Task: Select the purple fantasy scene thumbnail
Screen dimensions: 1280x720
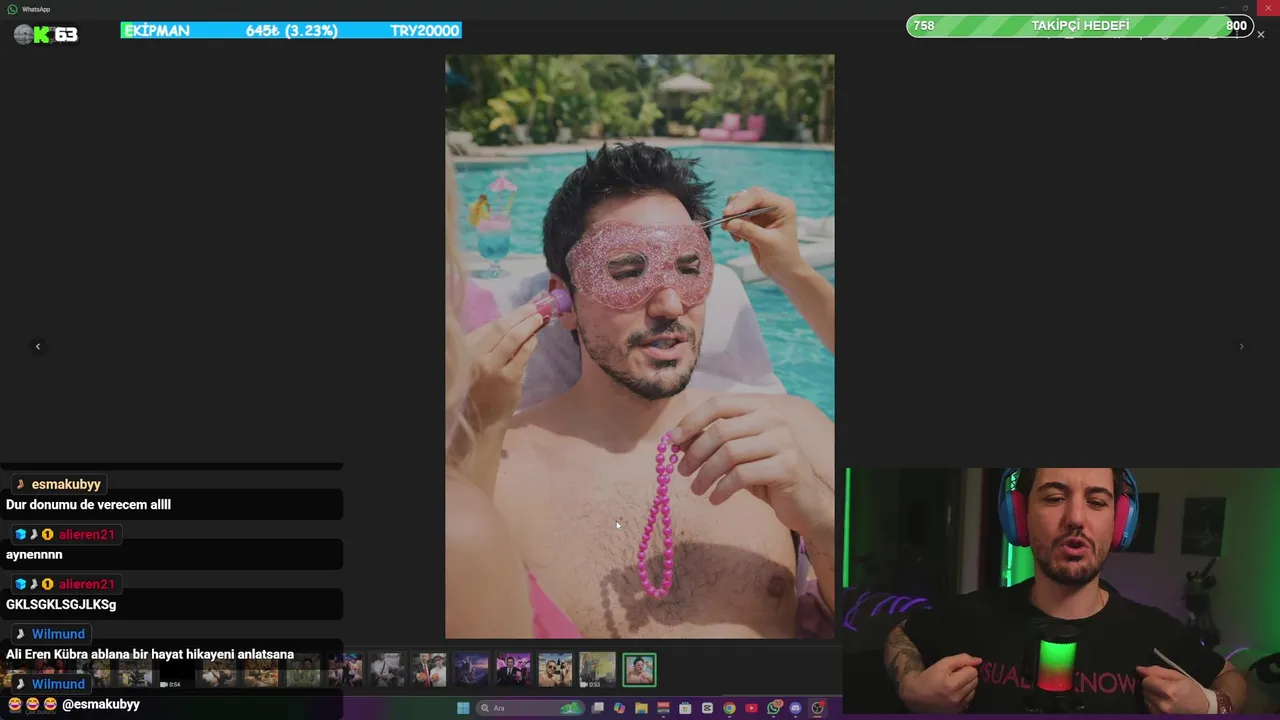Action: 471,670
